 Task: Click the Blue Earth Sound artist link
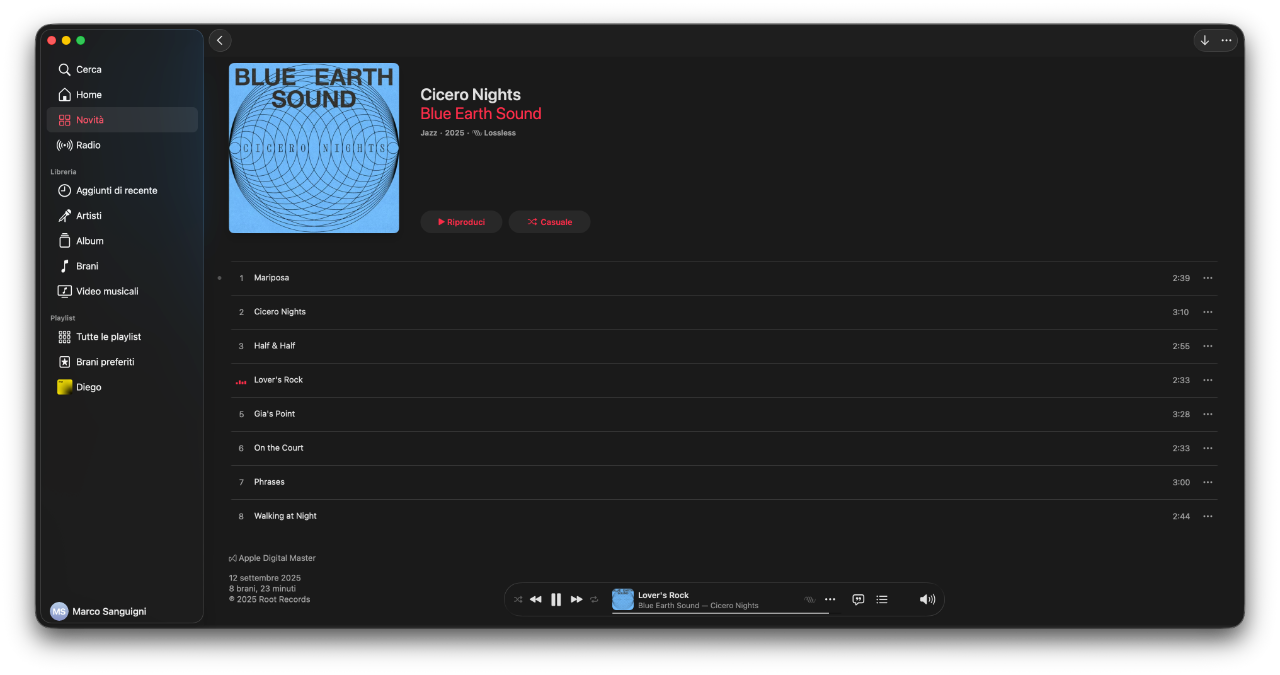[481, 114]
